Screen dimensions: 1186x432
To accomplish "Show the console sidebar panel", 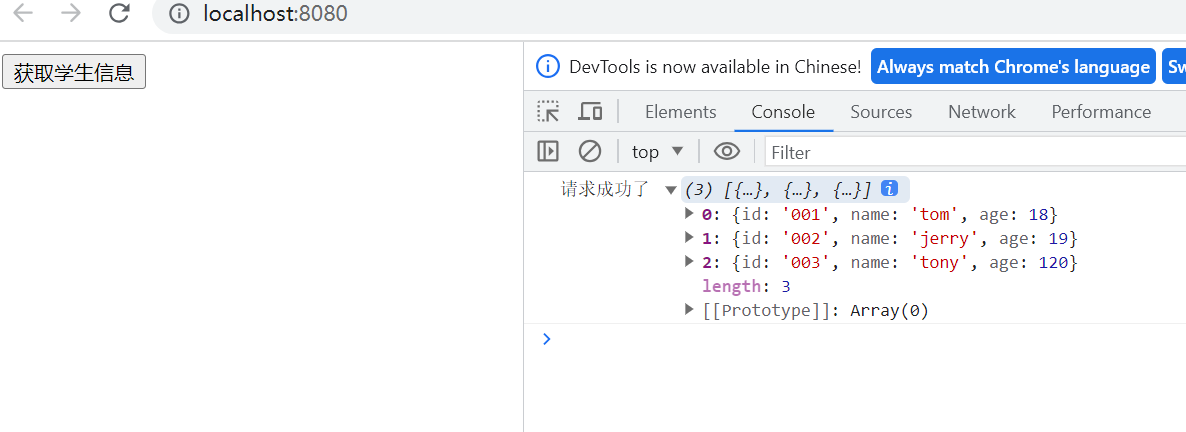I will coord(548,151).
